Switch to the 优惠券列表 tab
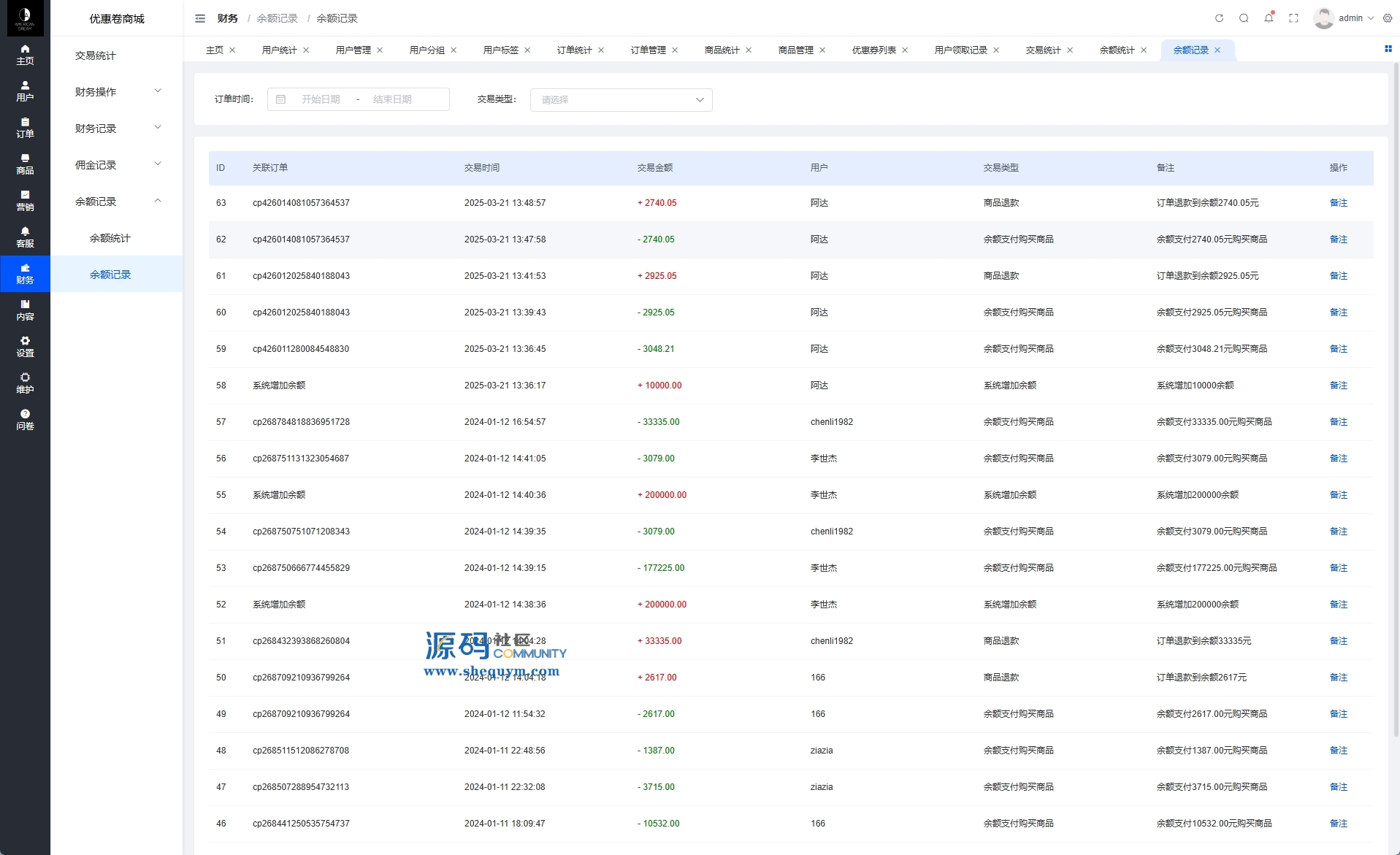 [x=873, y=50]
